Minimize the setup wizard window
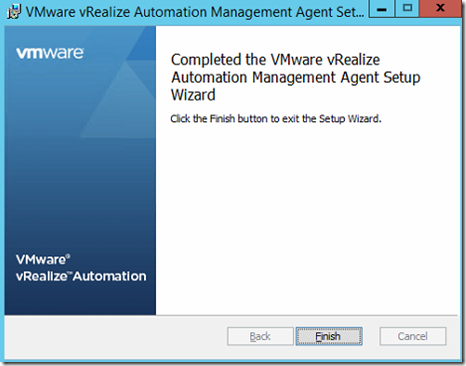 click(x=382, y=9)
